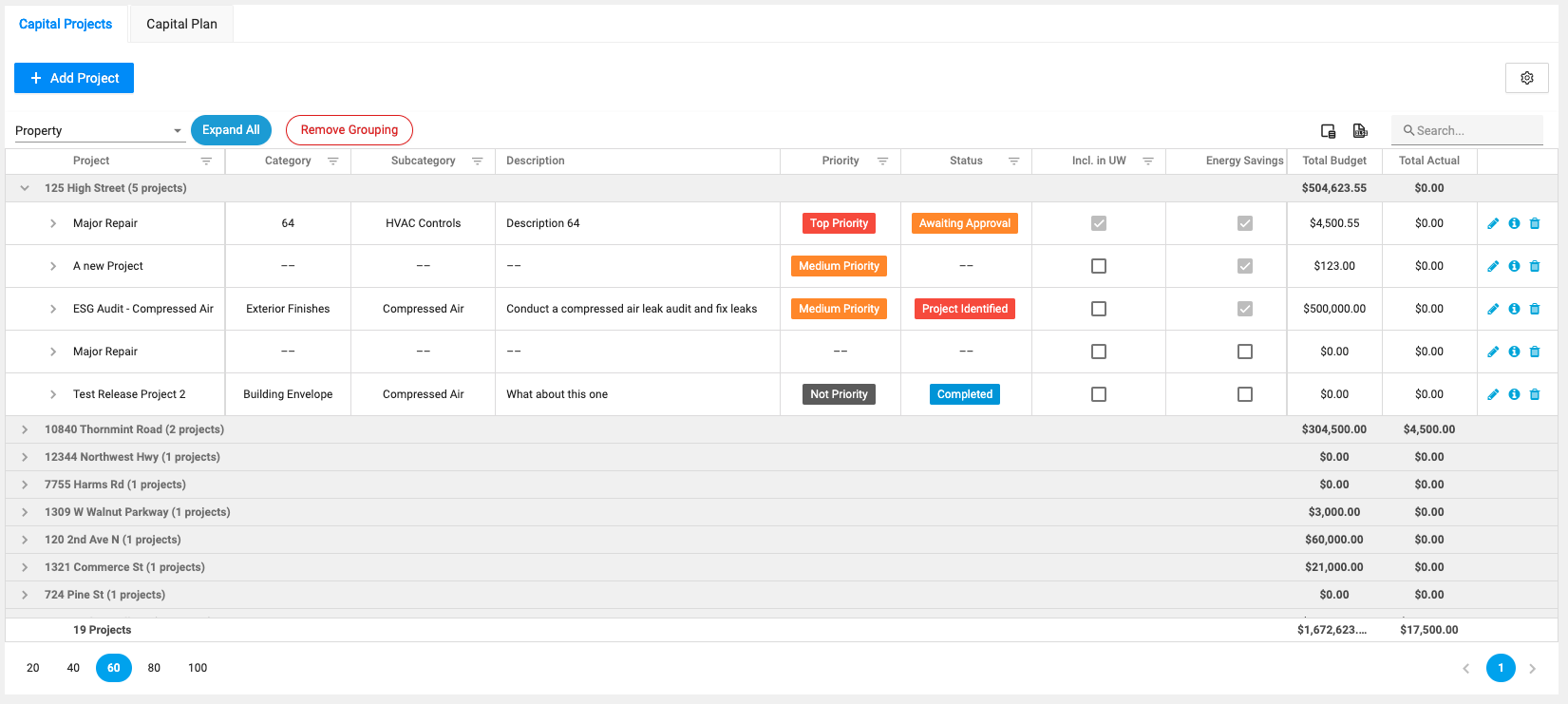Open the Incl. in UW column filter menu
1568x704 pixels.
(x=1147, y=162)
